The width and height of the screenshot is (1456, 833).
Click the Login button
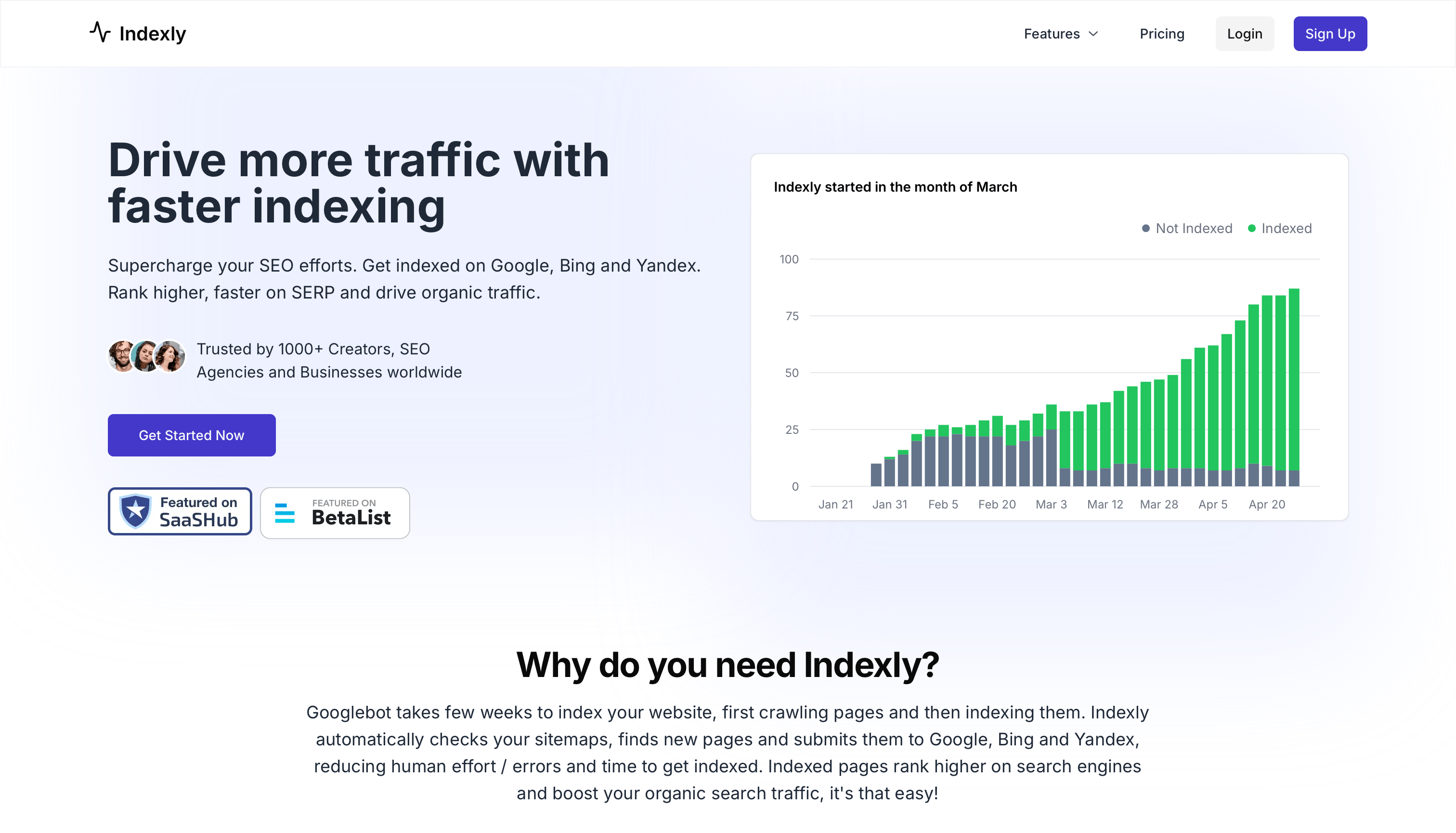pyautogui.click(x=1244, y=34)
